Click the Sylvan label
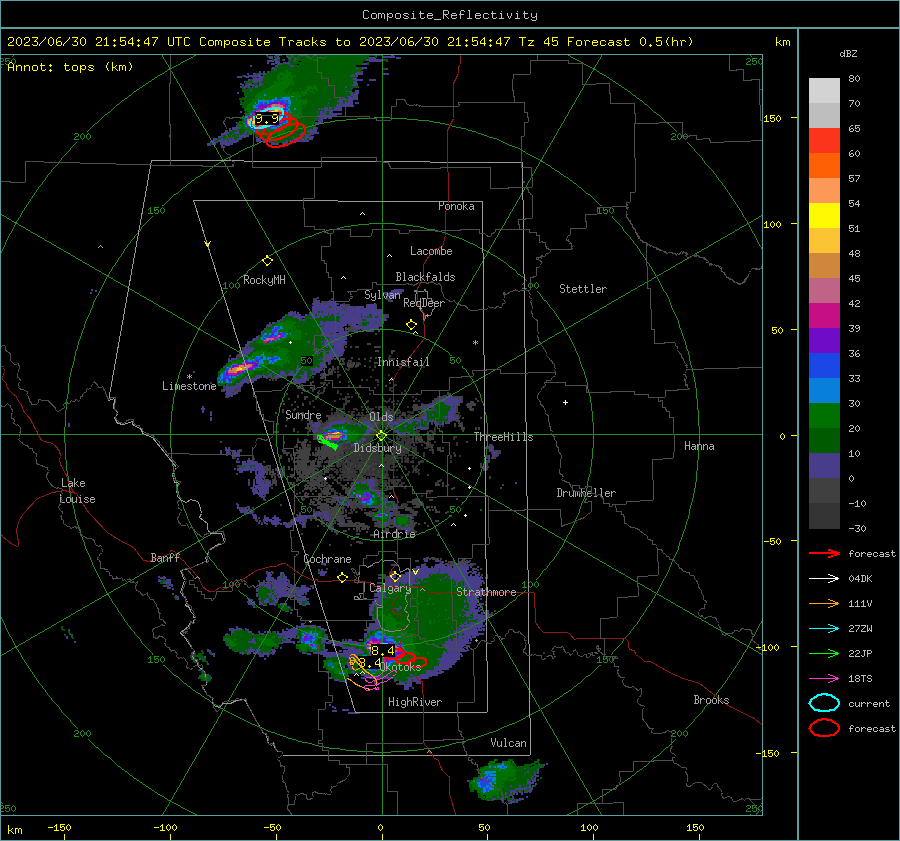This screenshot has width=900, height=841. coord(382,295)
